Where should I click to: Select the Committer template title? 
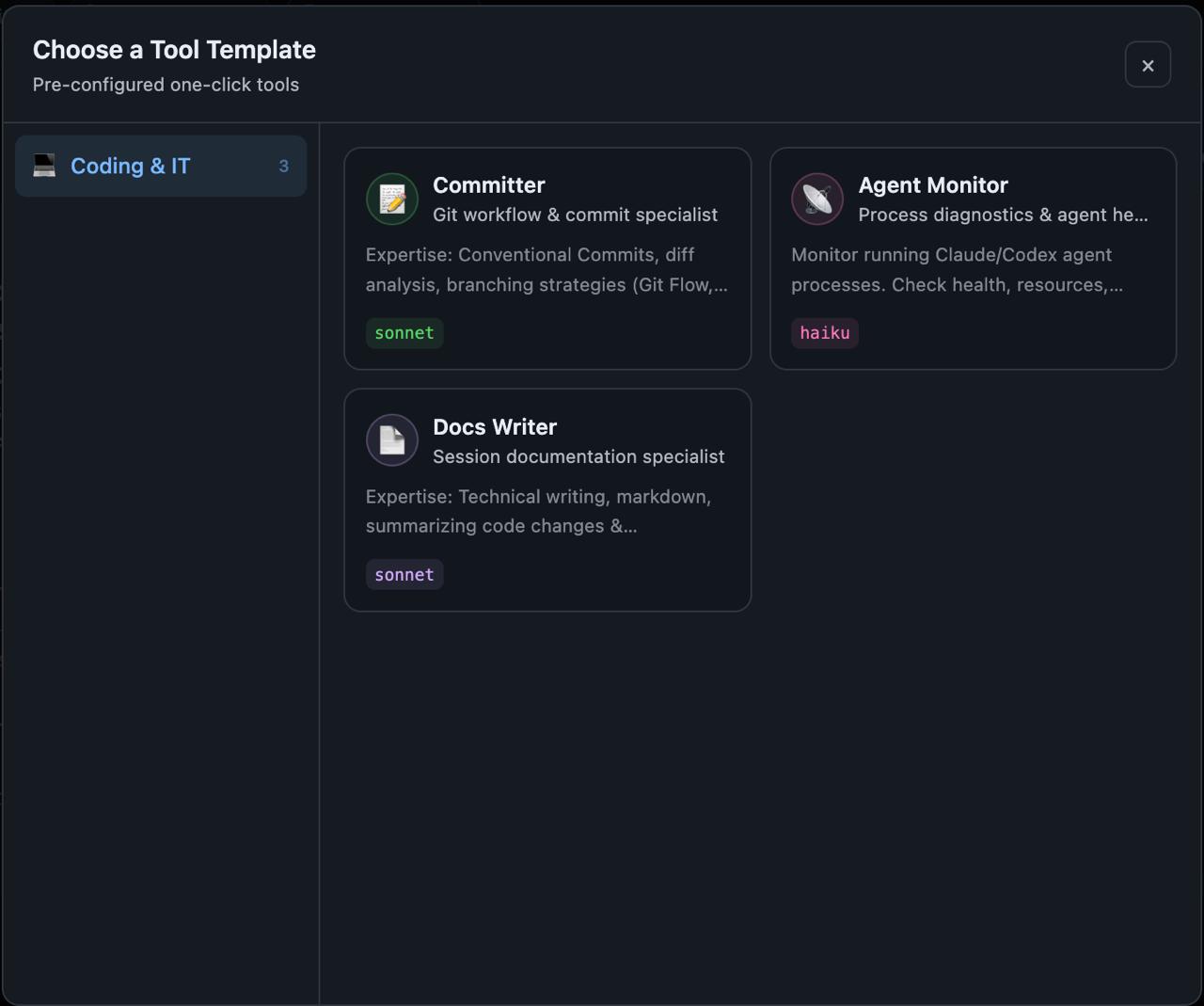488,185
